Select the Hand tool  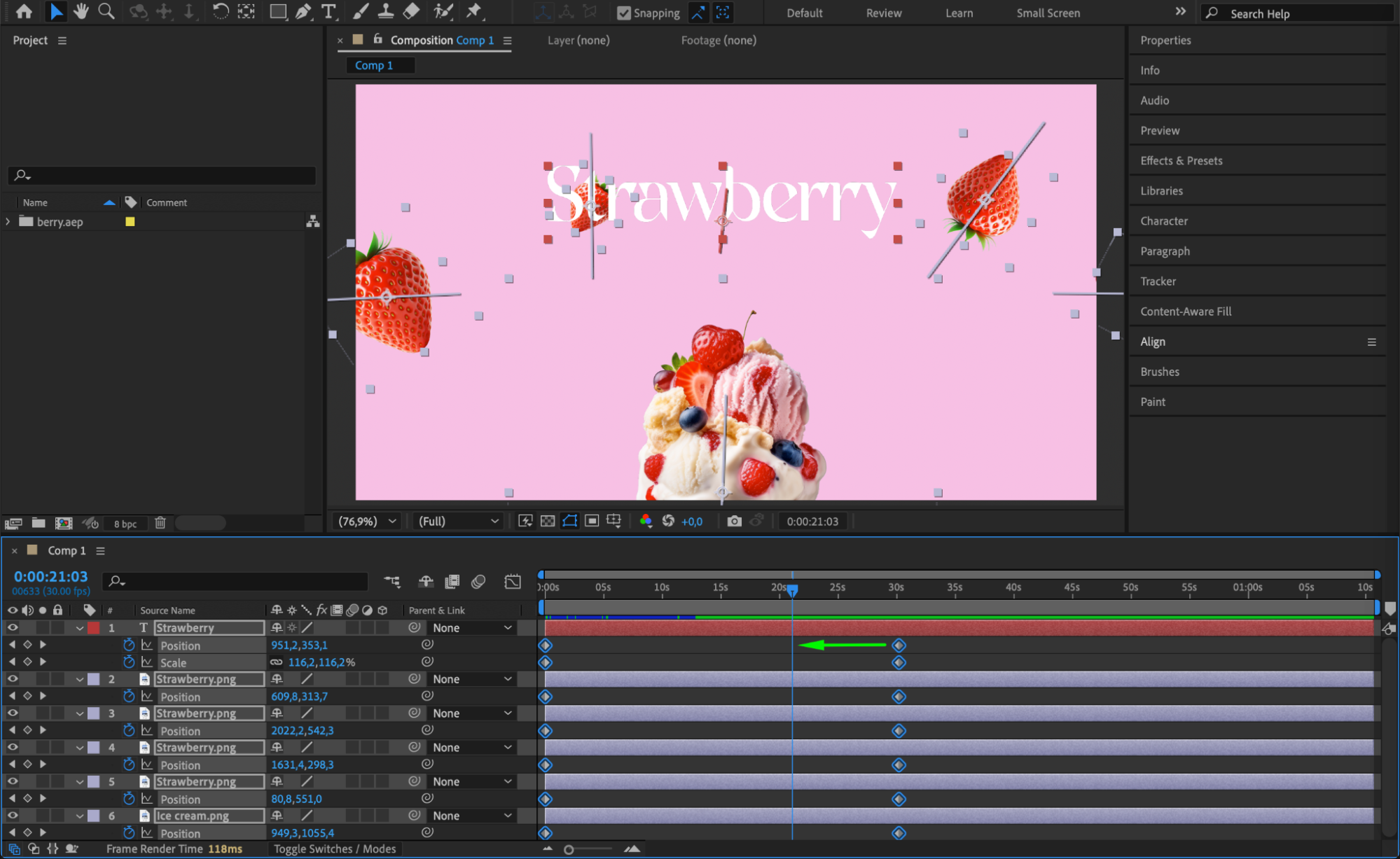click(x=81, y=11)
